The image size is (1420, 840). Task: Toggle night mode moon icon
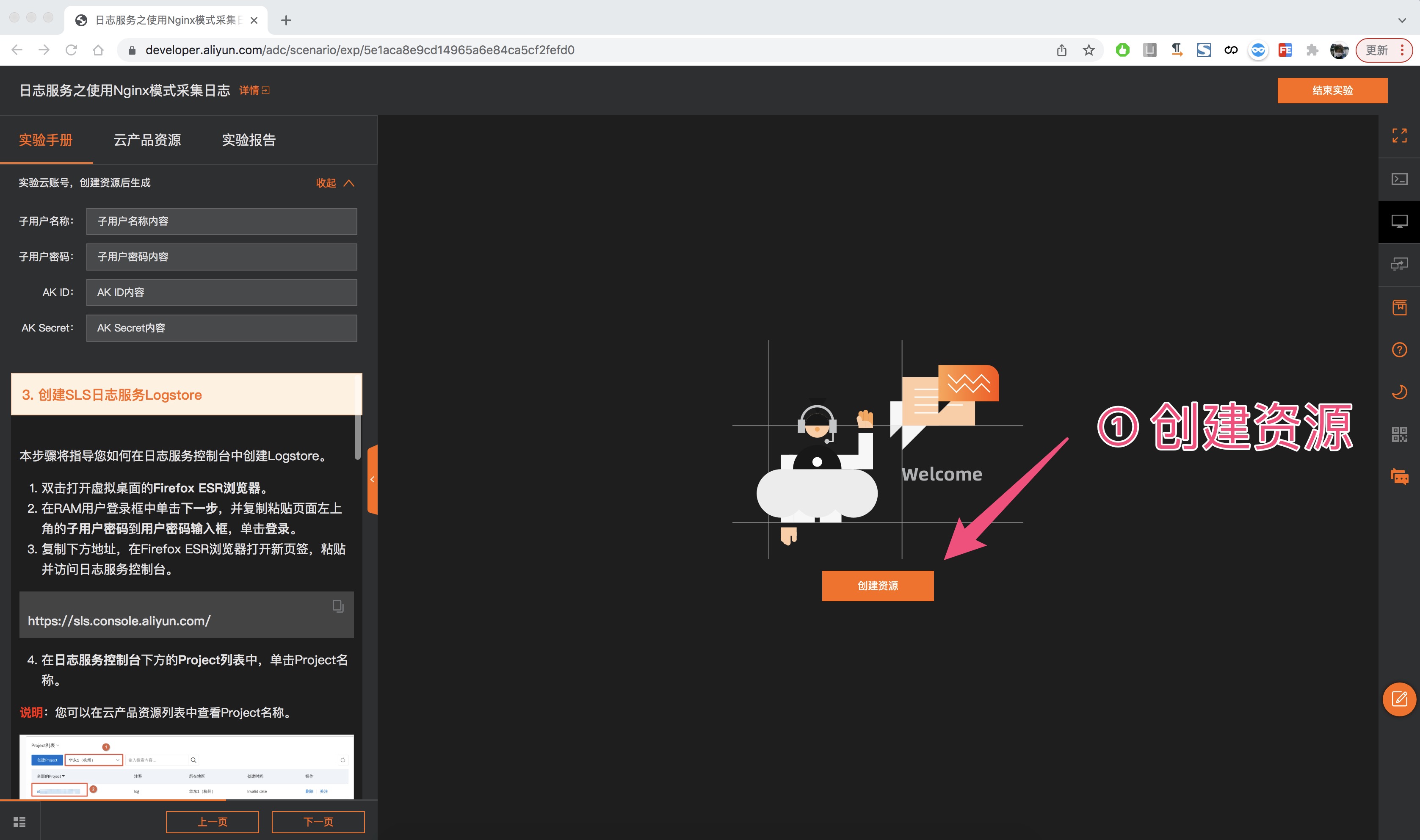[1399, 392]
